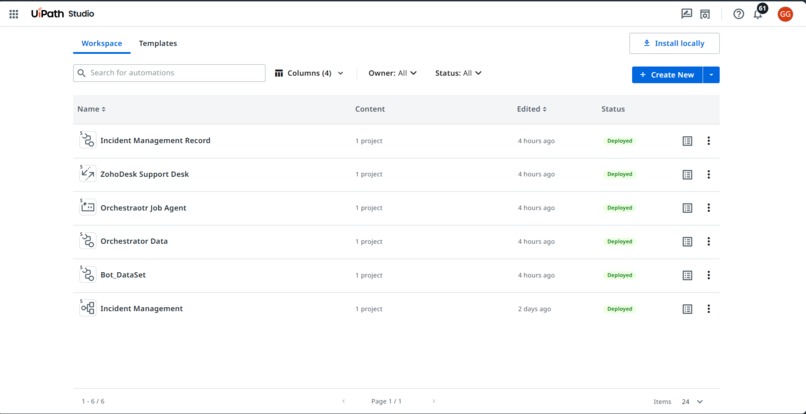This screenshot has width=806, height=414.
Task: Click Deployed badge for Incident Management Record
Action: coord(619,141)
